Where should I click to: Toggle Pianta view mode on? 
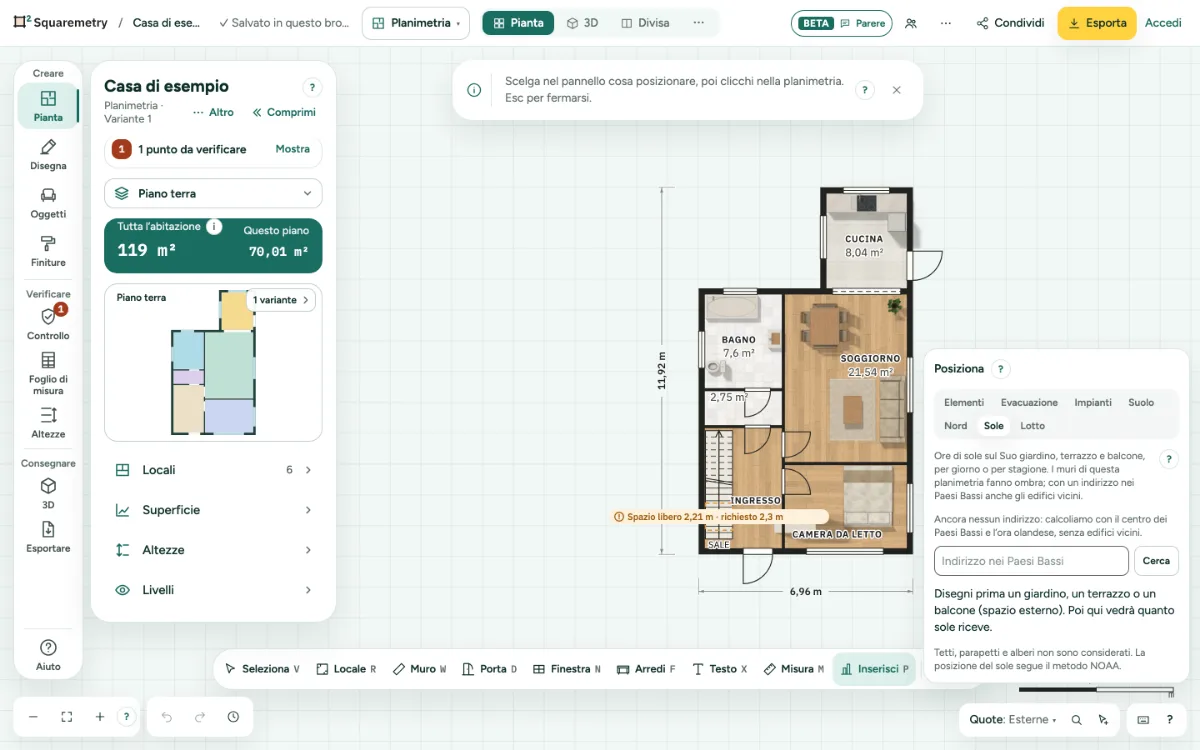point(518,23)
